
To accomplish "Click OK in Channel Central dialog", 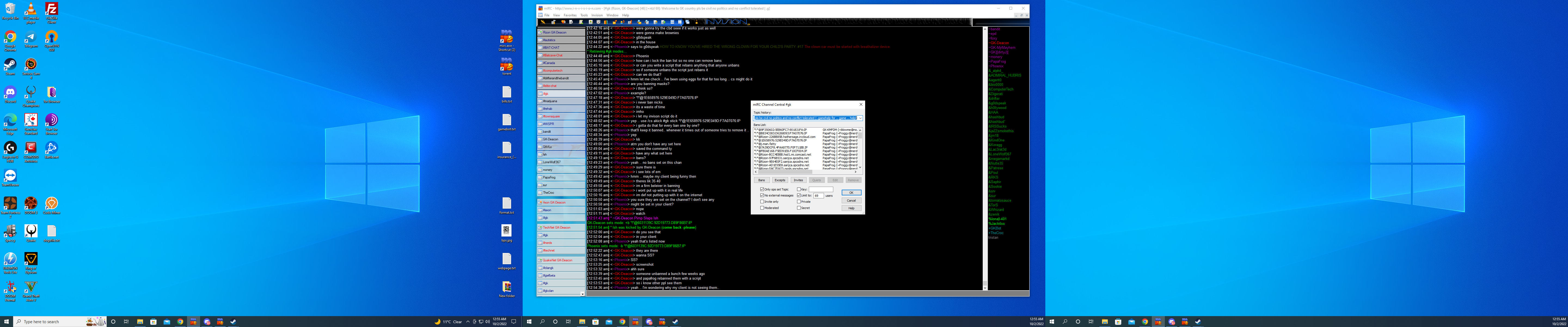I will [x=852, y=192].
